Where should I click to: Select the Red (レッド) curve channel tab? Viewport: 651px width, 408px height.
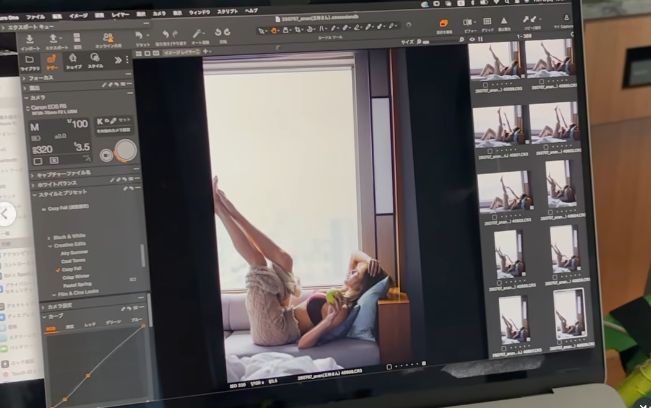[90, 325]
